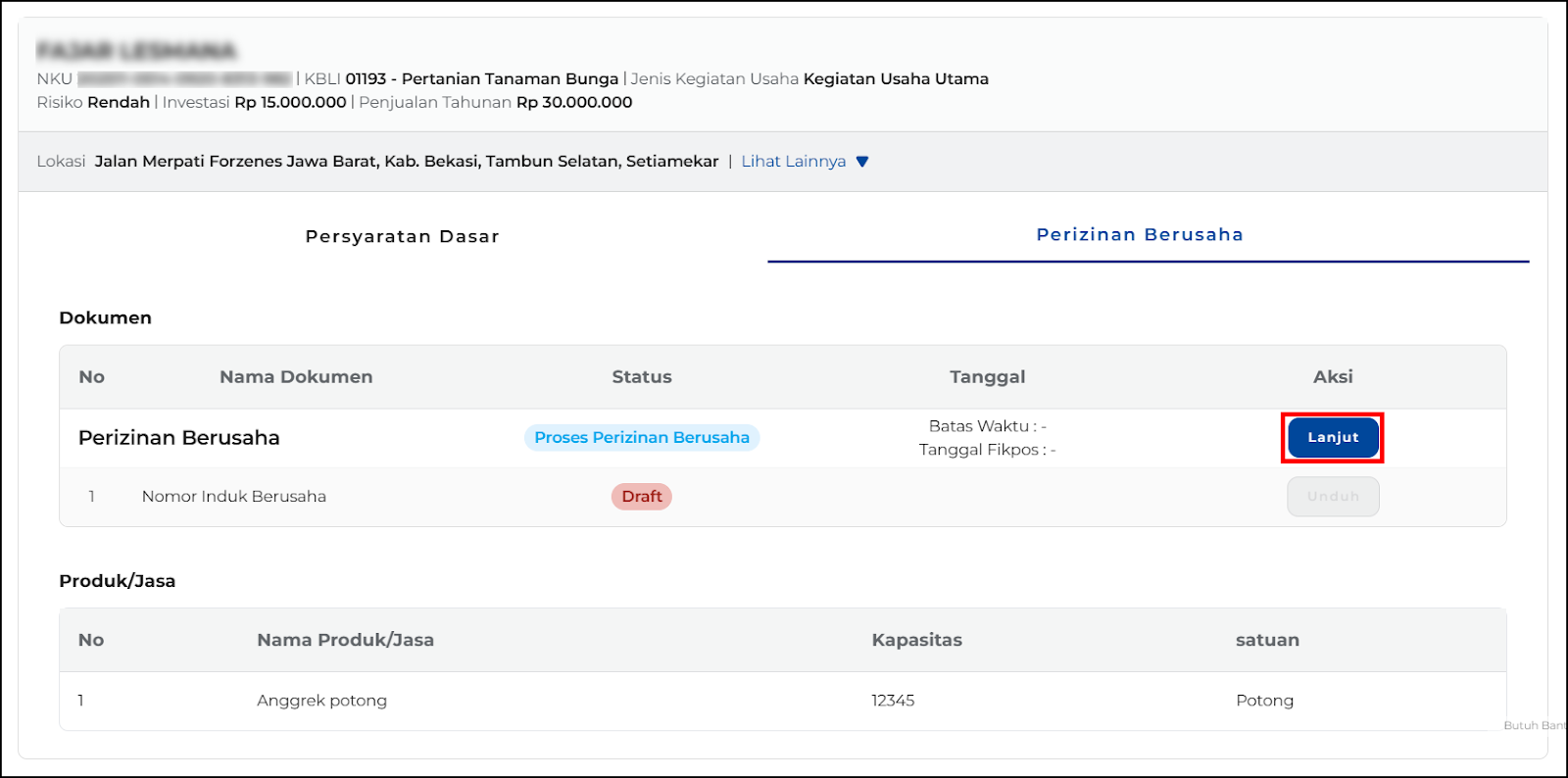Click the blue Lanjut button
The image size is (1568, 778).
(1333, 437)
